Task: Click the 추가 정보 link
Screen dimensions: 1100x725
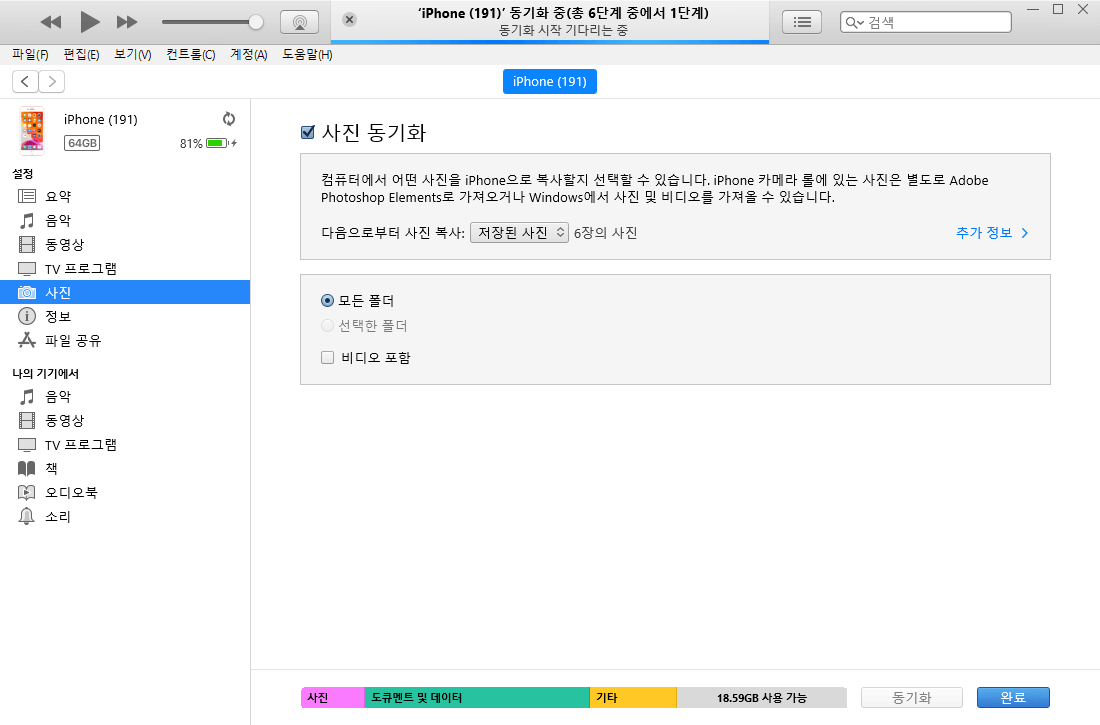Action: [x=983, y=232]
